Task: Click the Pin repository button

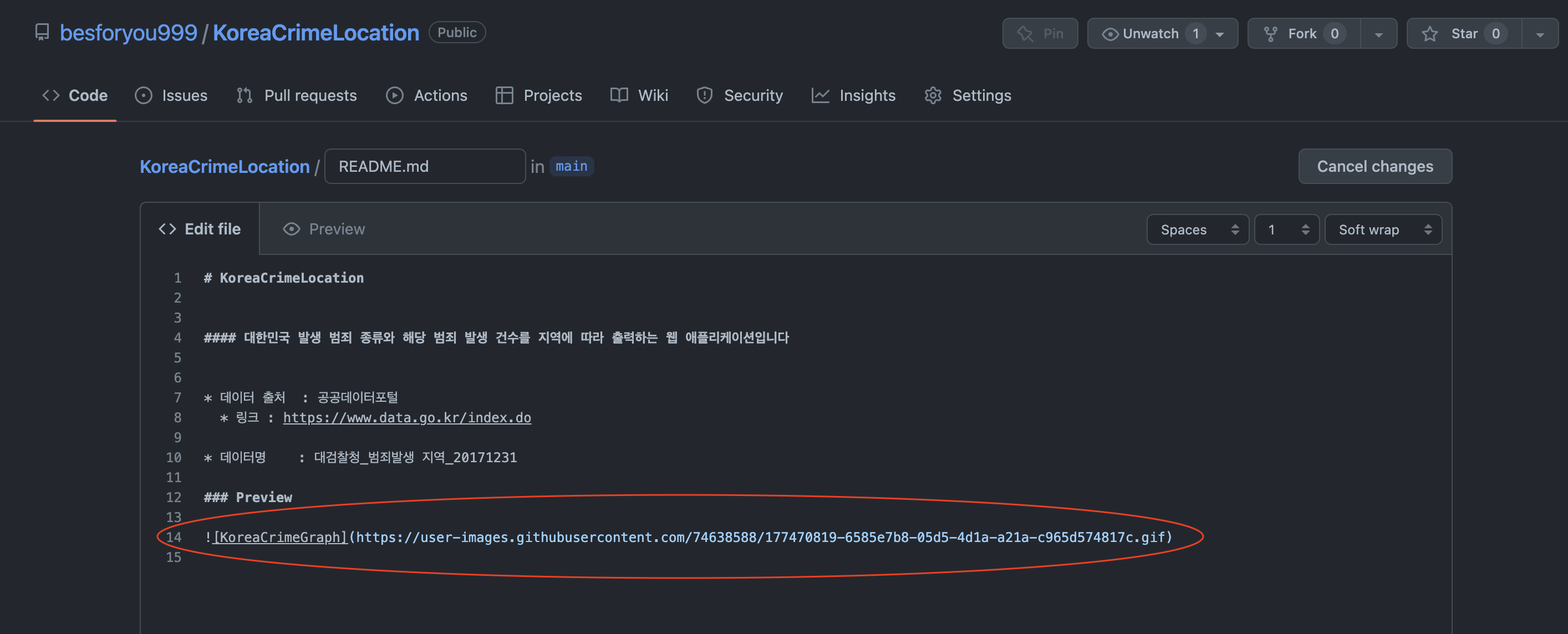Action: click(1040, 33)
